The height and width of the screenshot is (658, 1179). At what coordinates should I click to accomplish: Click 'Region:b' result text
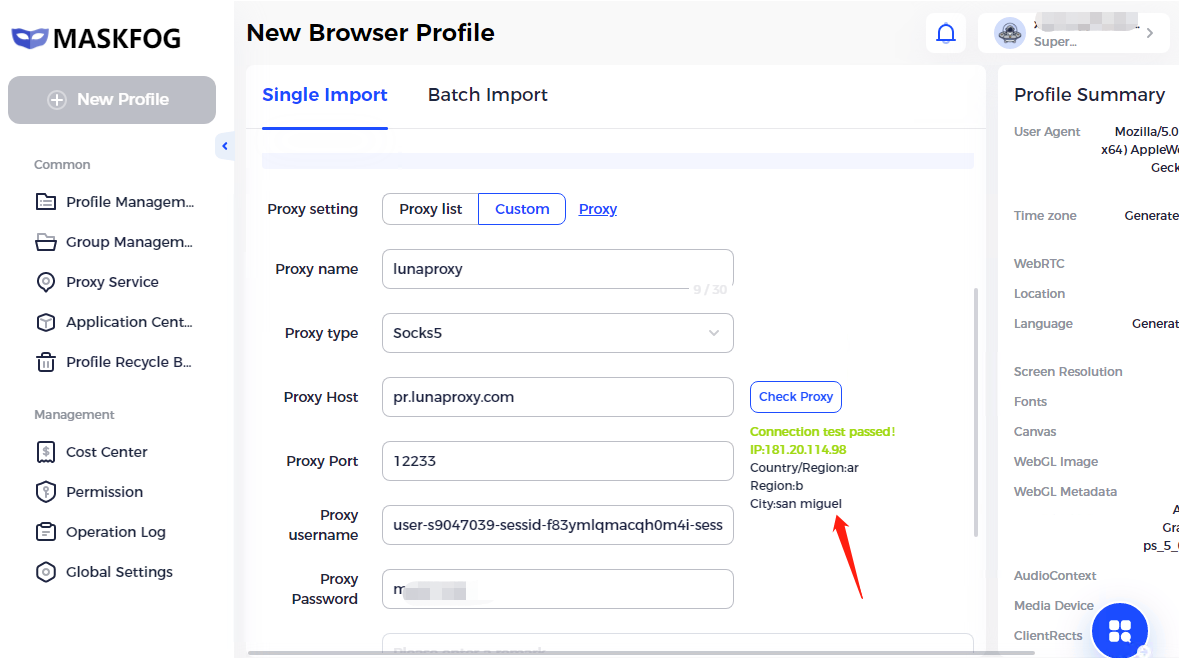776,486
